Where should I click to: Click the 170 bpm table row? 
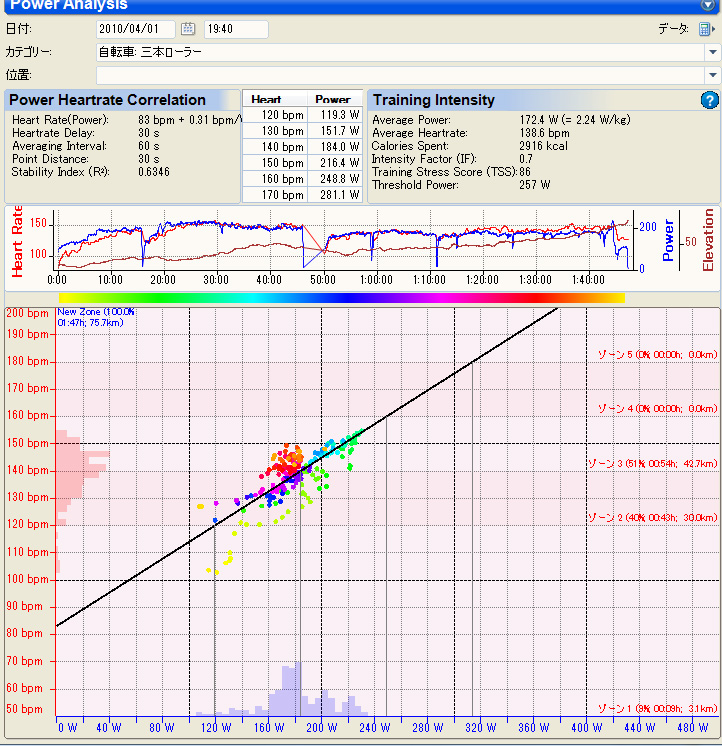pos(302,195)
